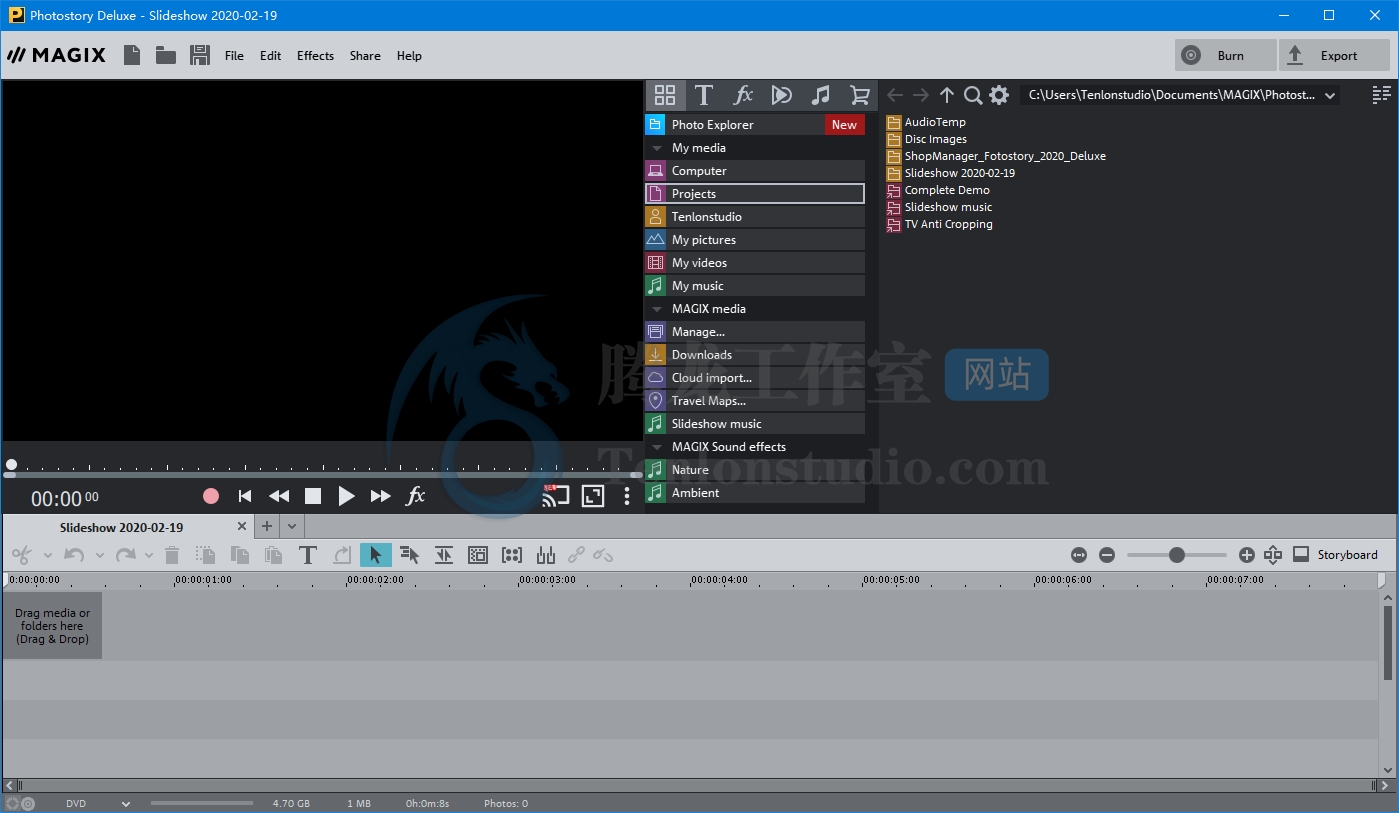Open the Undo history dropdown arrow
The height and width of the screenshot is (813, 1399).
[x=99, y=556]
